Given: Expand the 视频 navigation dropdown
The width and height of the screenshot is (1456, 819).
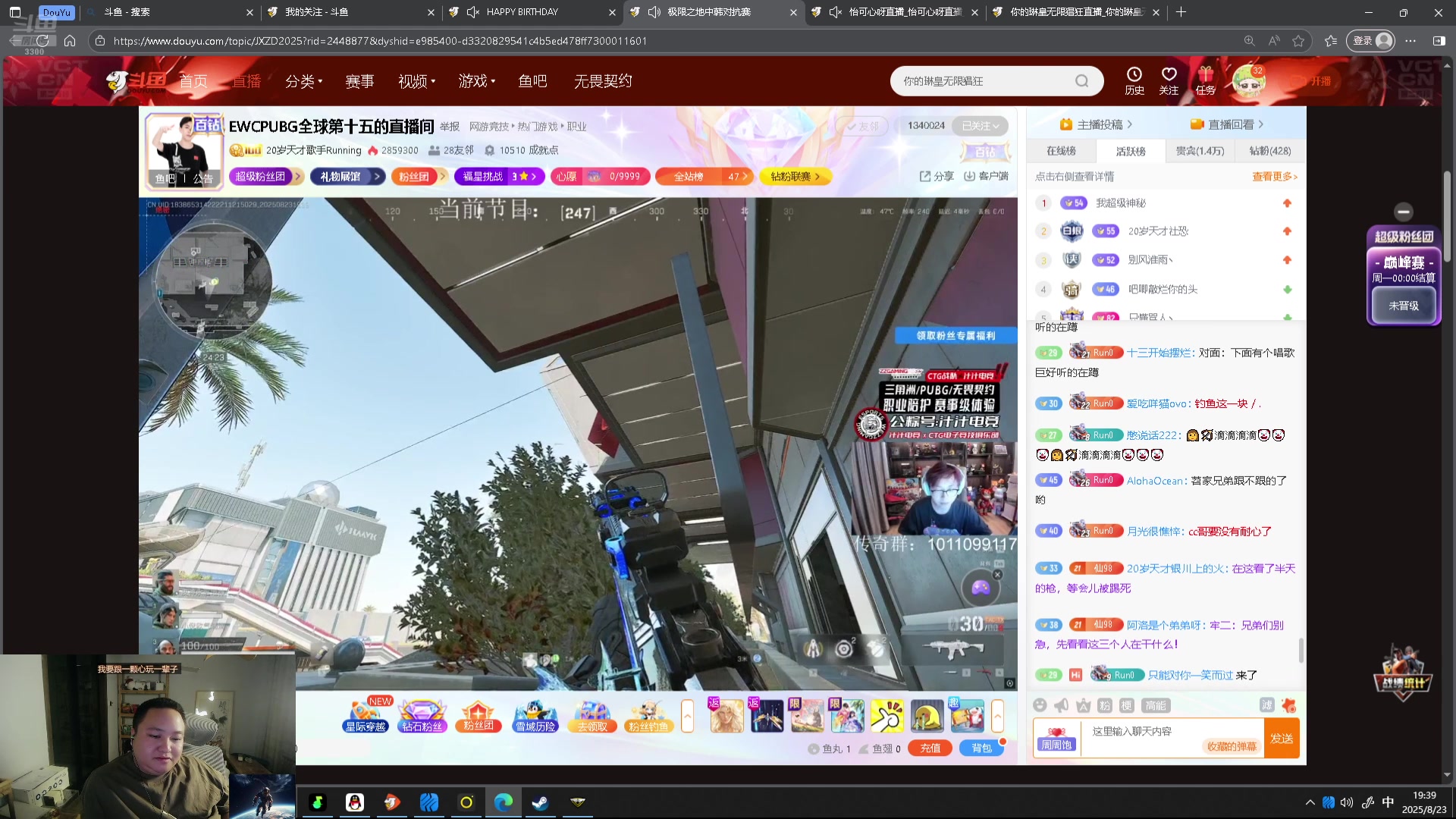Looking at the screenshot, I should click(x=416, y=81).
